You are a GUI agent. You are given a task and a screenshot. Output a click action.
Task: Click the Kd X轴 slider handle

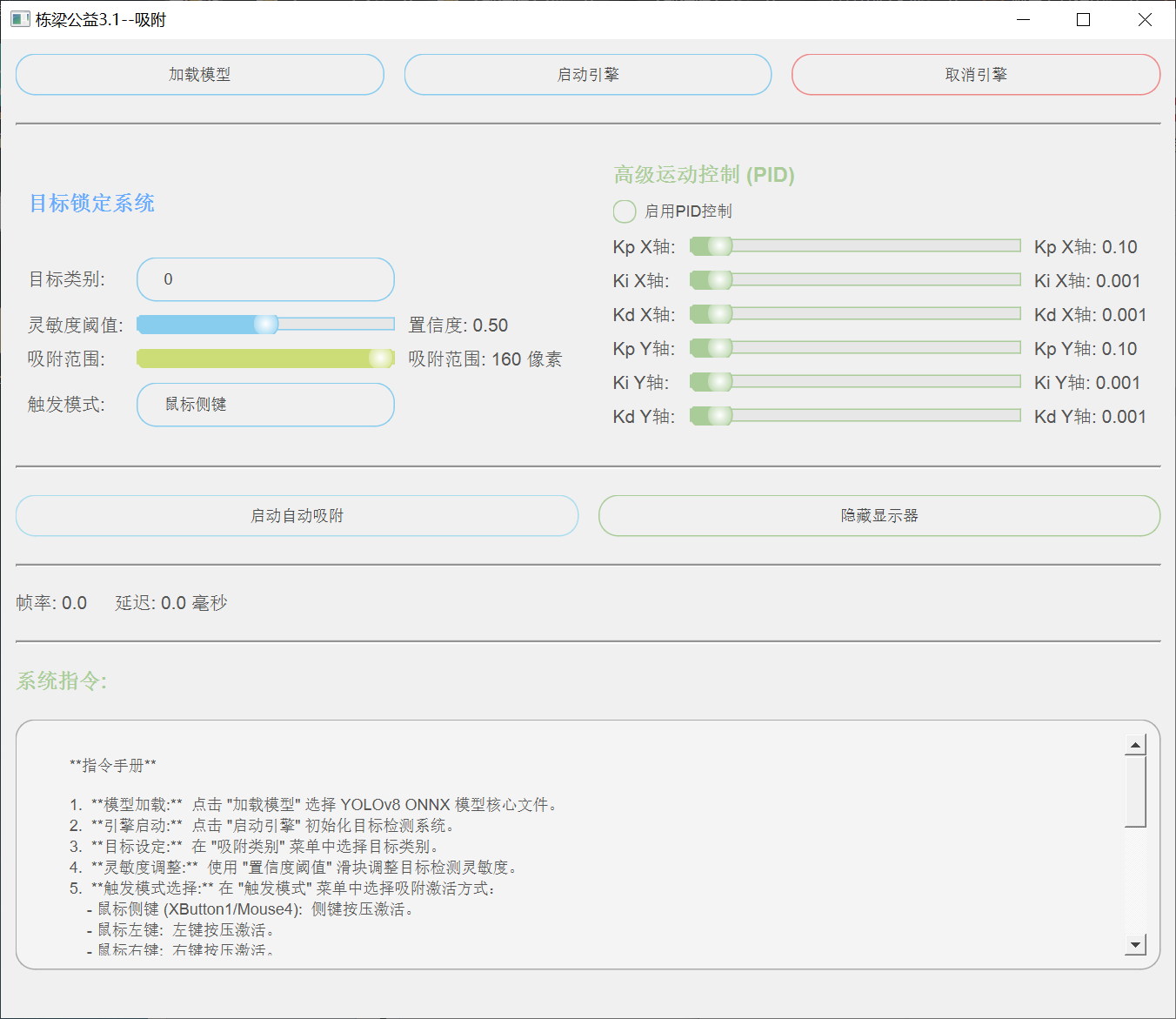(x=719, y=314)
